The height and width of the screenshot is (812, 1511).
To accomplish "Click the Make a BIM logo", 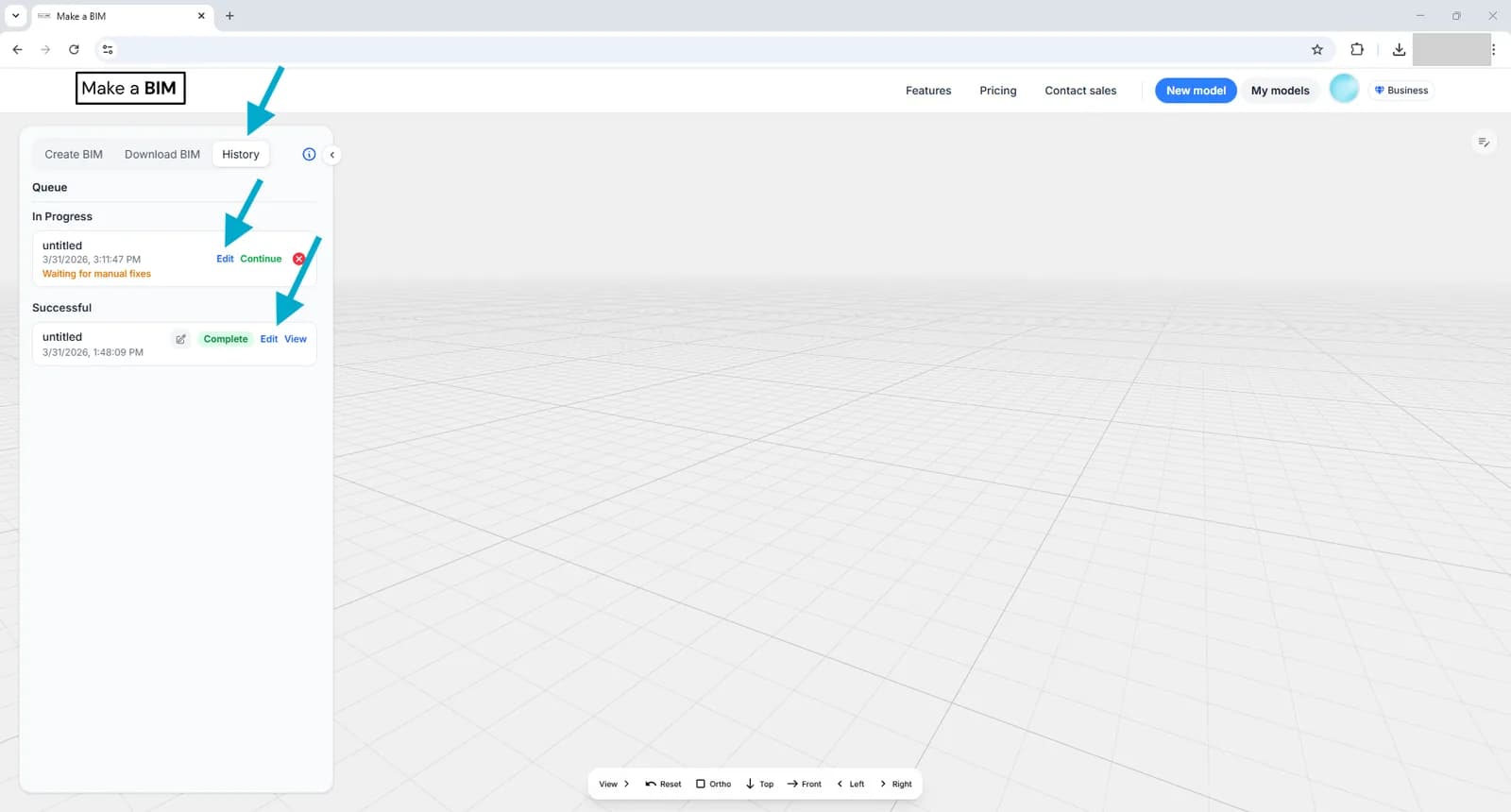I will tap(130, 88).
